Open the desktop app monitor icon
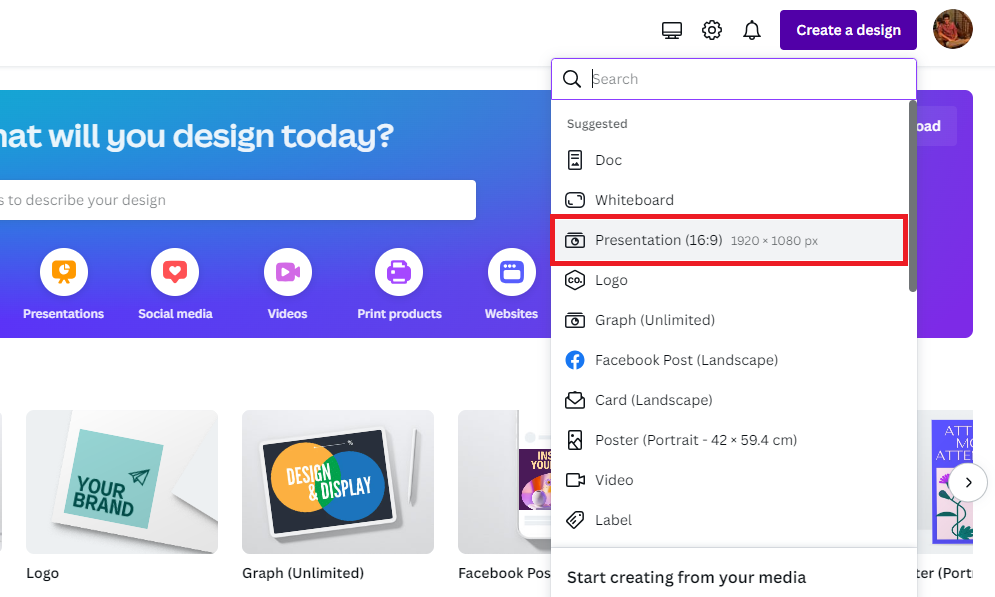This screenshot has width=995, height=597. 671,30
